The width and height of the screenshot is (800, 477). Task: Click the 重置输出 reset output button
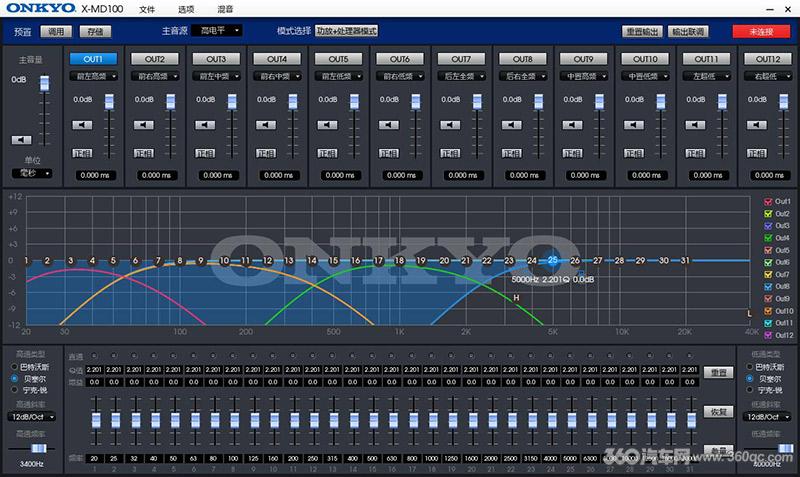point(643,32)
